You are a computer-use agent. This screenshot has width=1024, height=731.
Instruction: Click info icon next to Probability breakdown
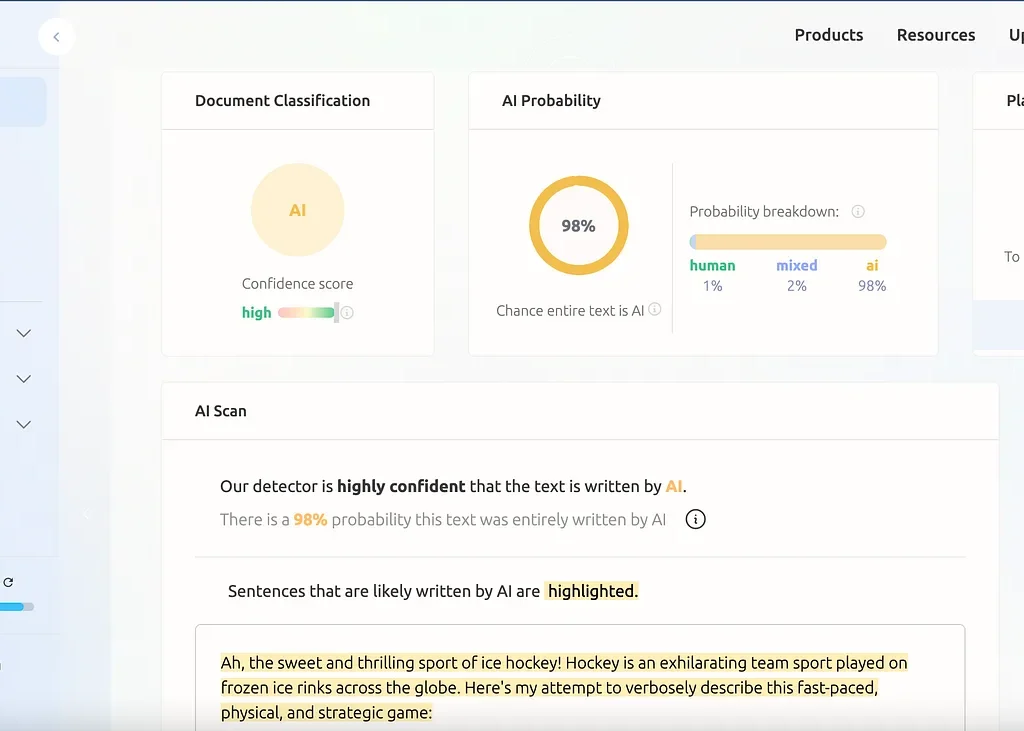click(x=858, y=212)
